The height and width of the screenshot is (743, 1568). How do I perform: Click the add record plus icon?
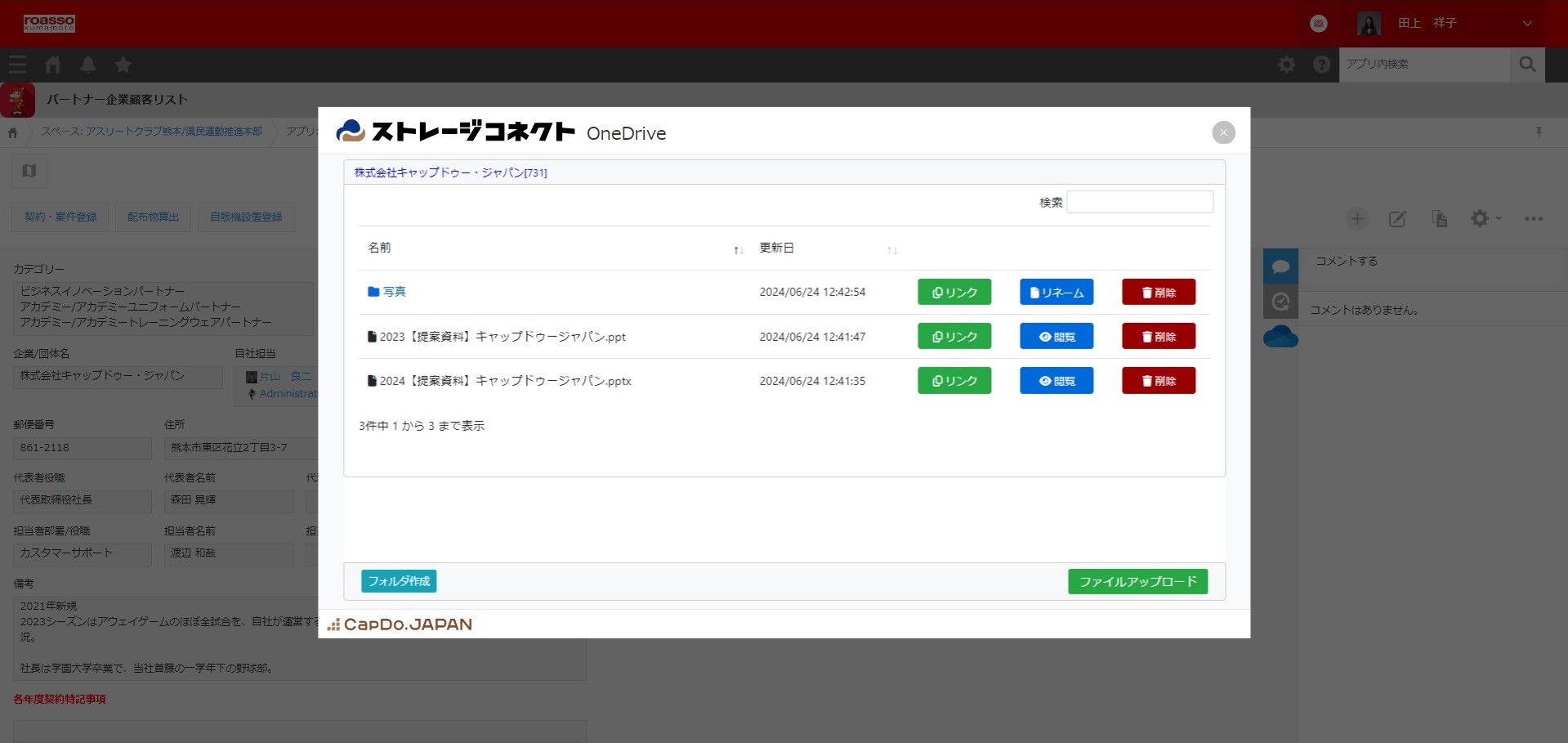1357,219
